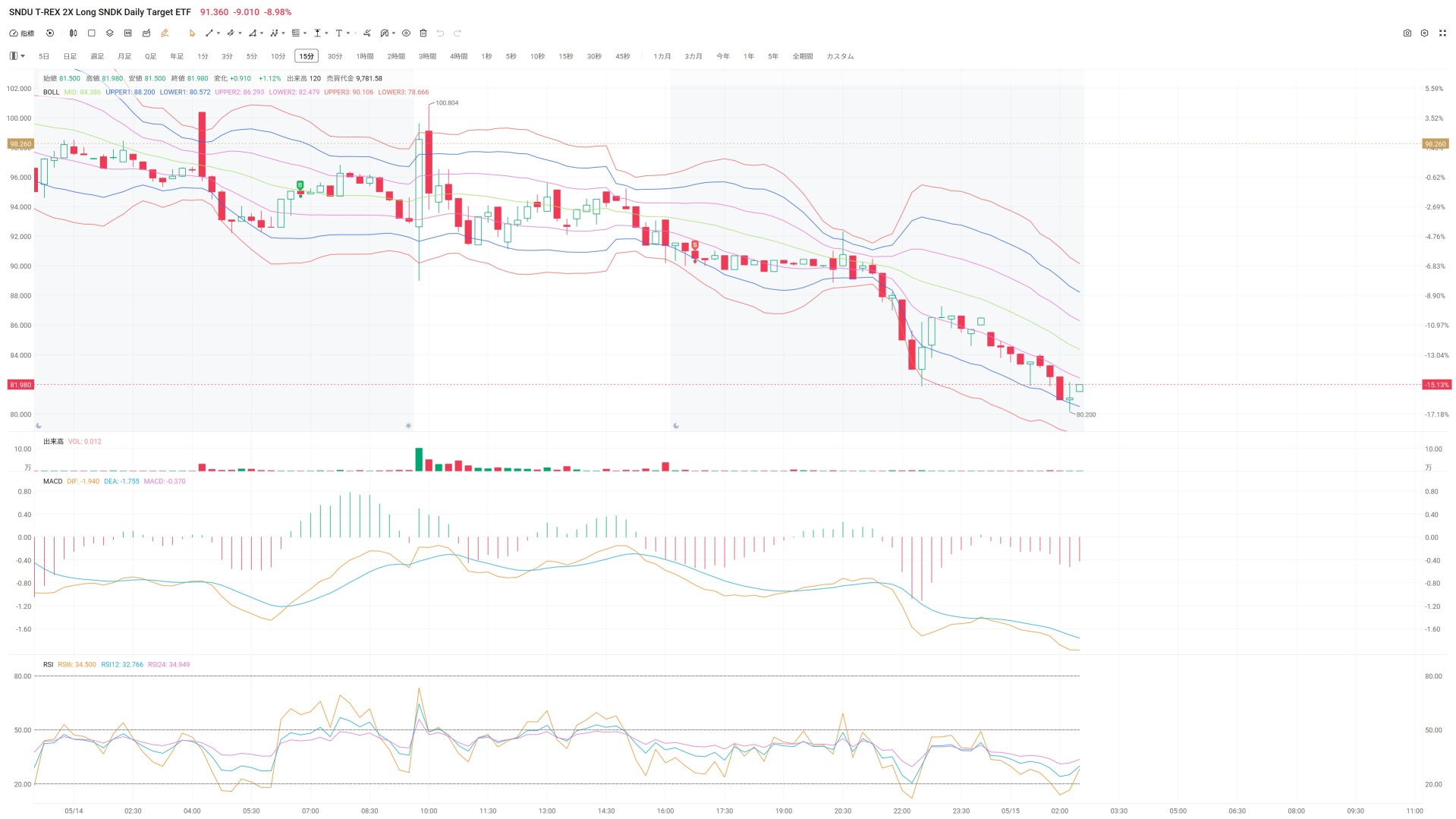Viewport: 1456px width, 819px height.
Task: Click the trash delete drawings icon
Action: [x=423, y=33]
